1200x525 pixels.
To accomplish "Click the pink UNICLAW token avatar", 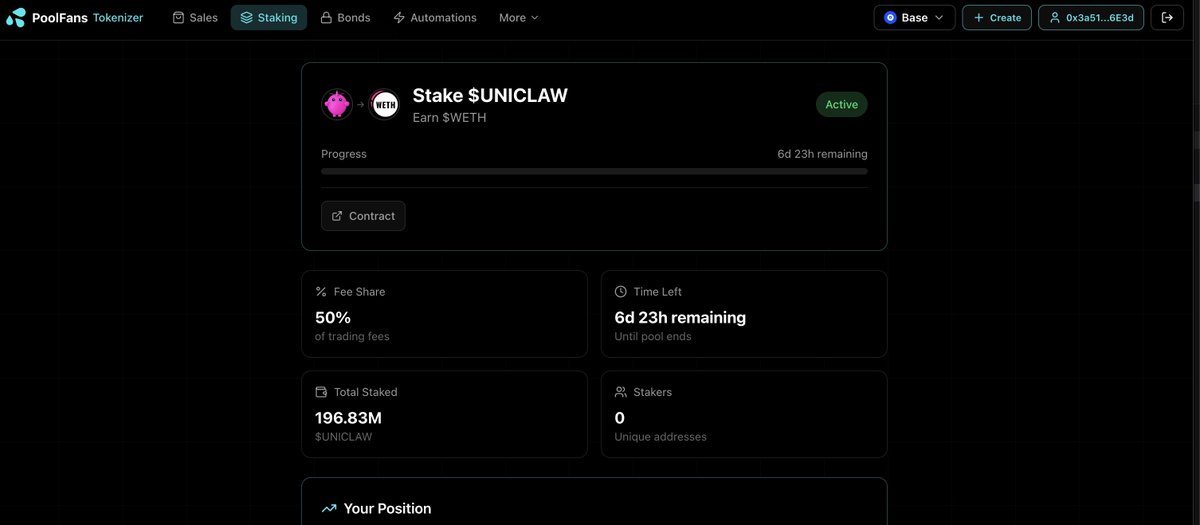I will 337,104.
